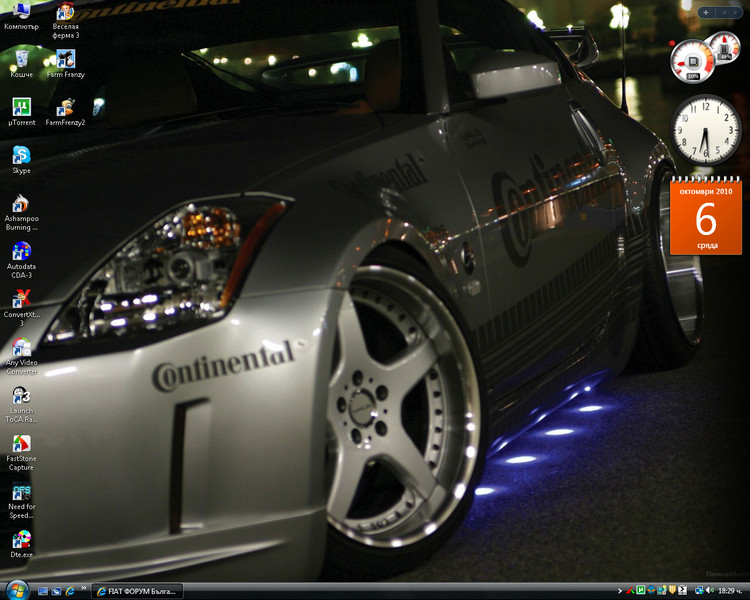Open Ashampoo Burning shortcut
The height and width of the screenshot is (600, 750).
pos(21,204)
